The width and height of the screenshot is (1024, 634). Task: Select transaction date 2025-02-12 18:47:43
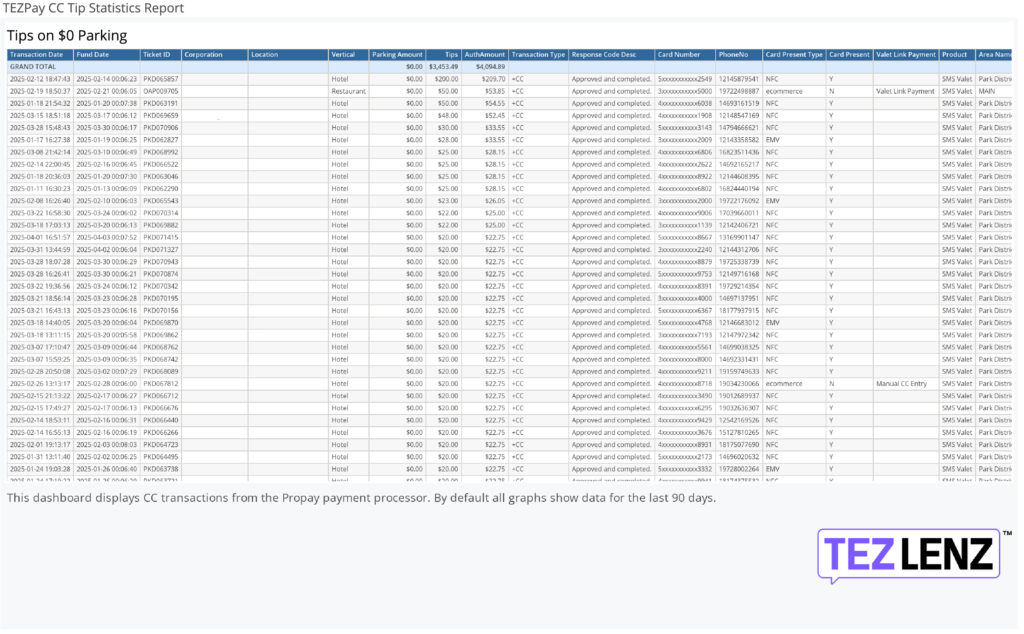(x=40, y=79)
